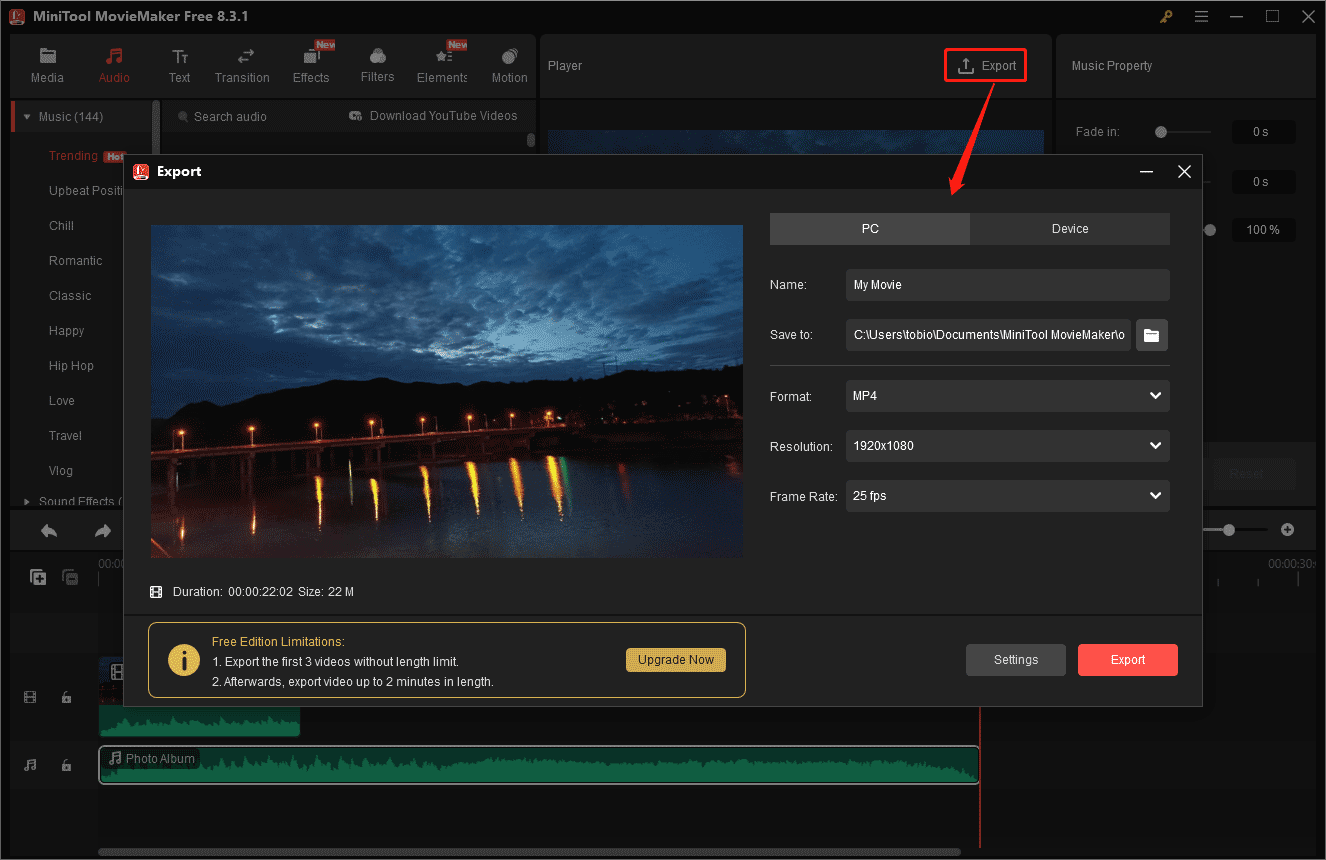This screenshot has height=860, width=1326.
Task: Click the folder browse icon beside Save to
Action: point(1151,335)
